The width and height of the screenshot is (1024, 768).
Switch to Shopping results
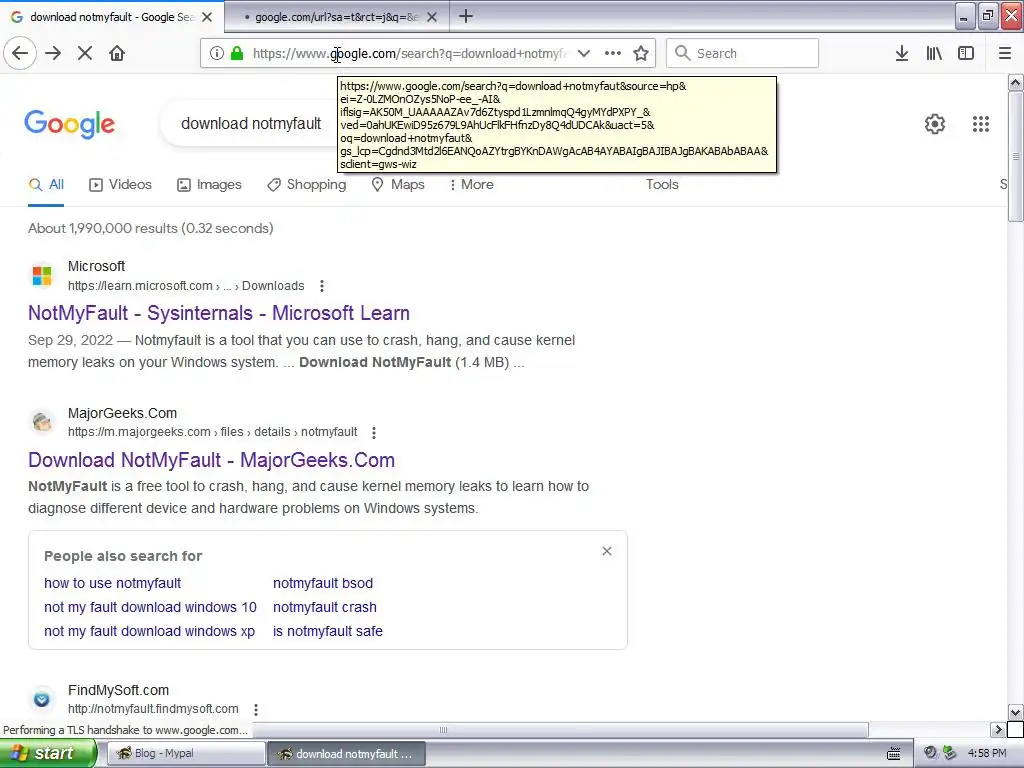[x=306, y=185]
